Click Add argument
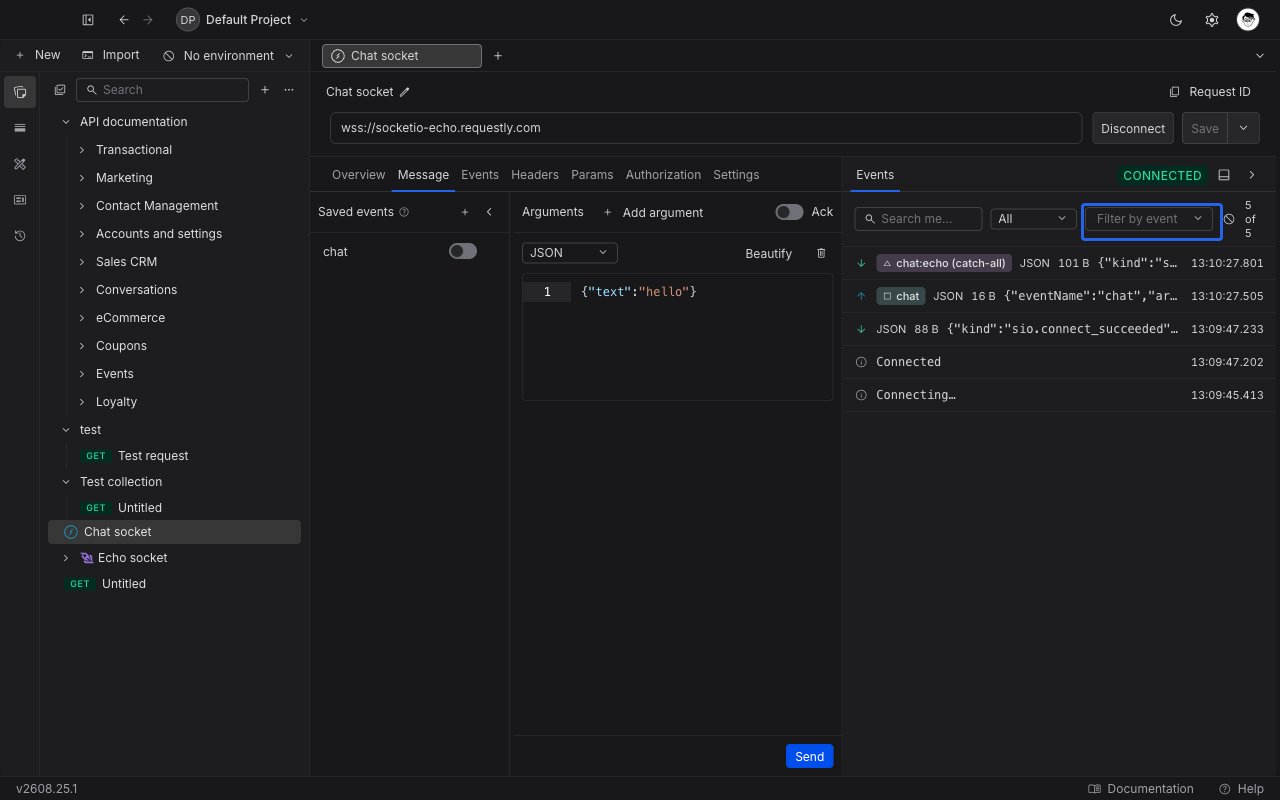The width and height of the screenshot is (1280, 800). click(653, 212)
